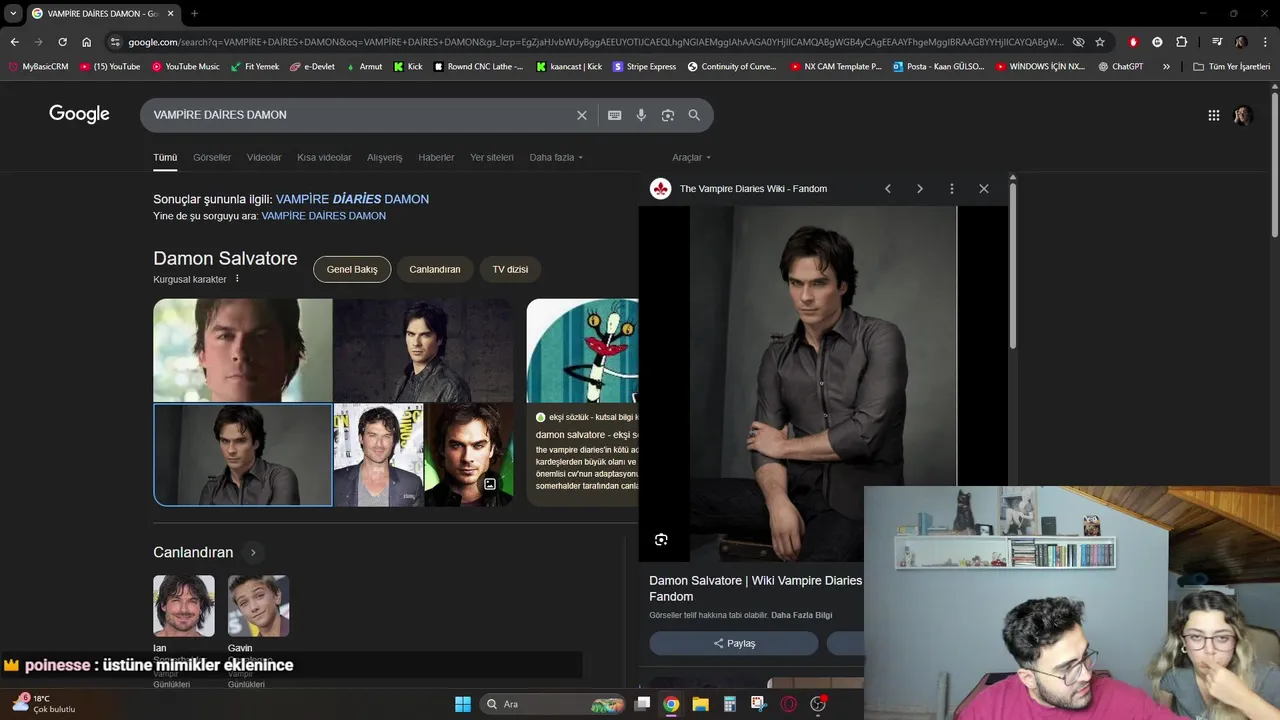Open Damon Salvatore Wiki Fandom title link
Image resolution: width=1280 pixels, height=720 pixels.
tap(755, 588)
